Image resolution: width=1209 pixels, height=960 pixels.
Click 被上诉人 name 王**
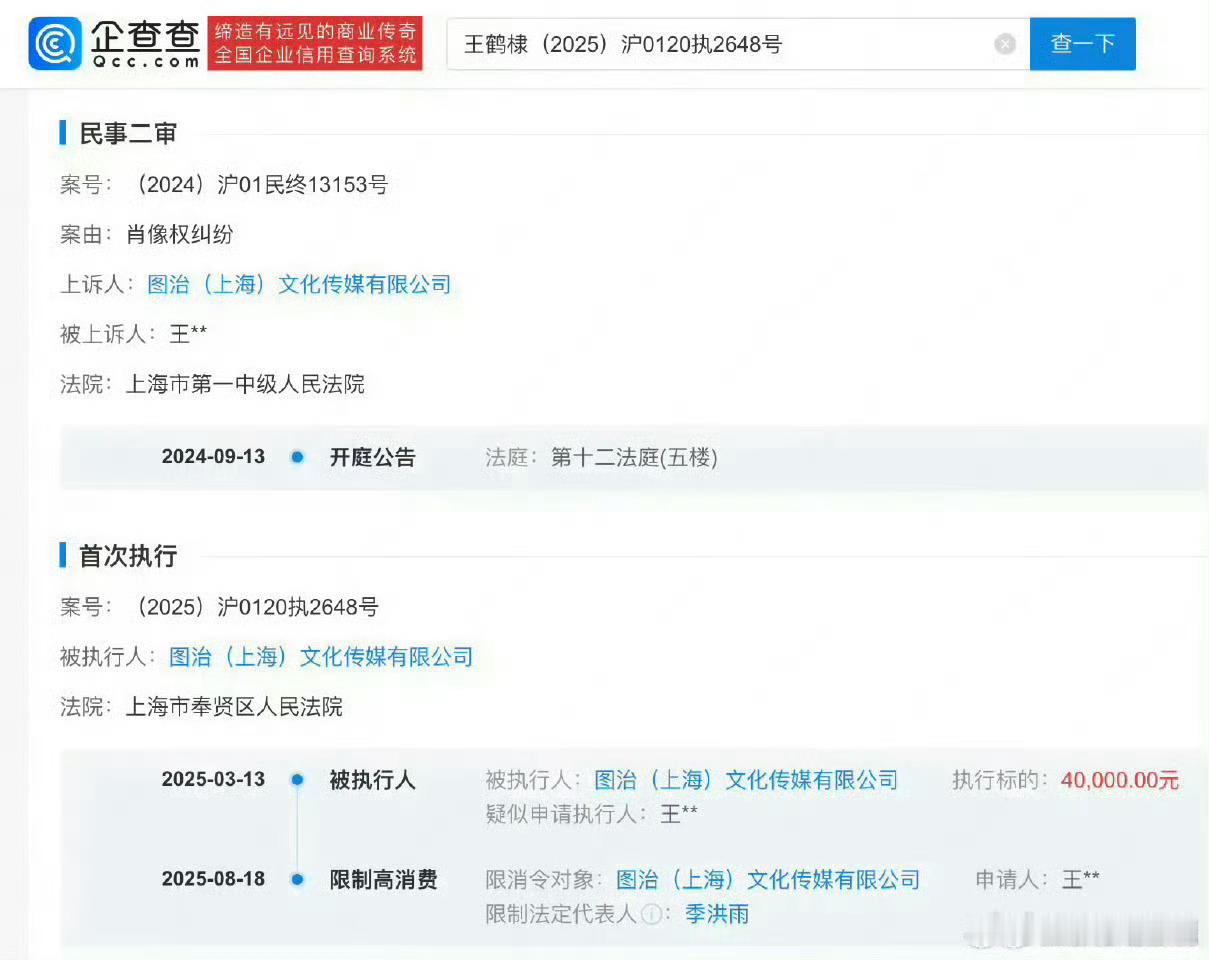point(187,334)
